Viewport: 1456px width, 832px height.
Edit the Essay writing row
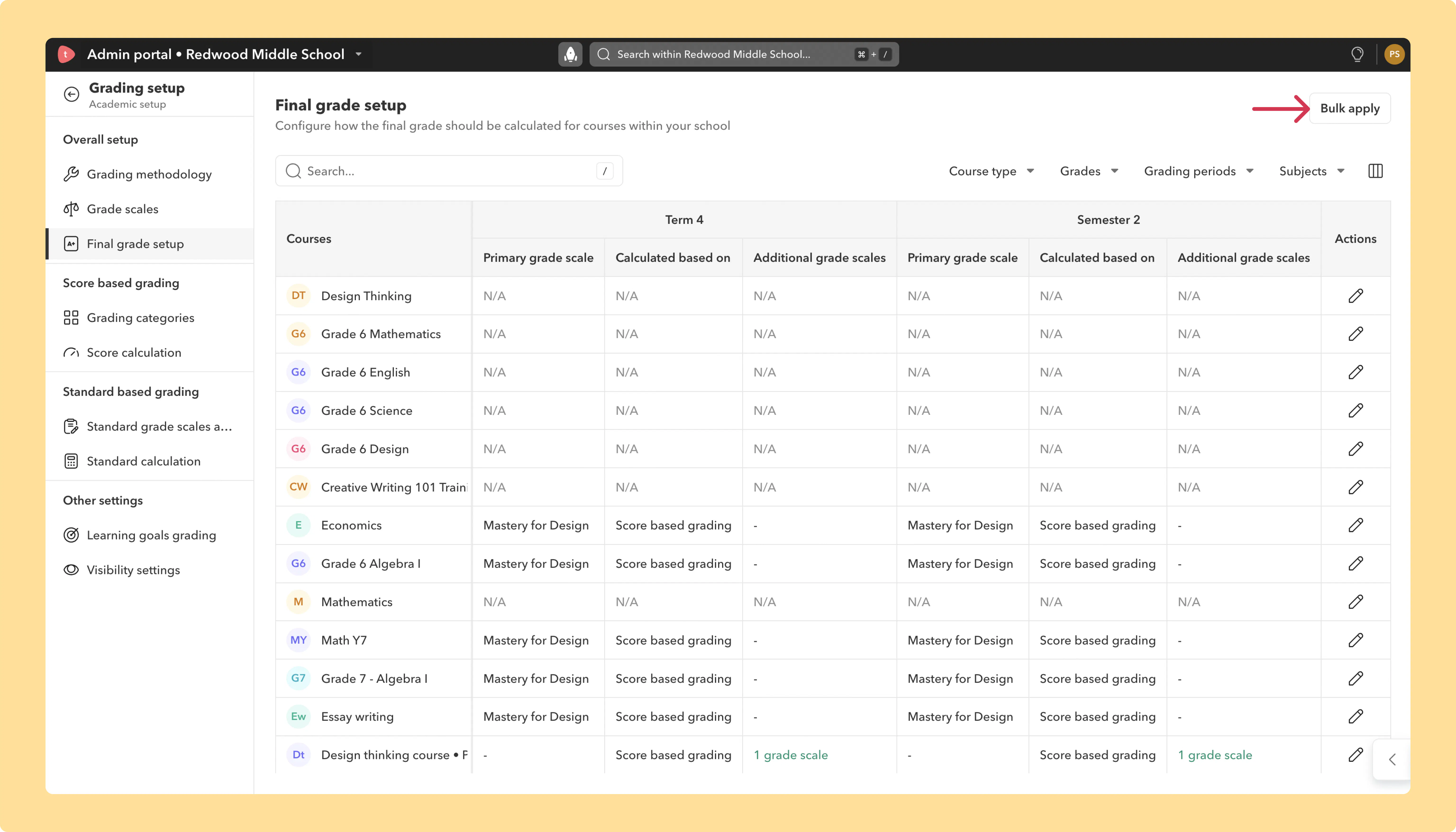[1356, 717]
